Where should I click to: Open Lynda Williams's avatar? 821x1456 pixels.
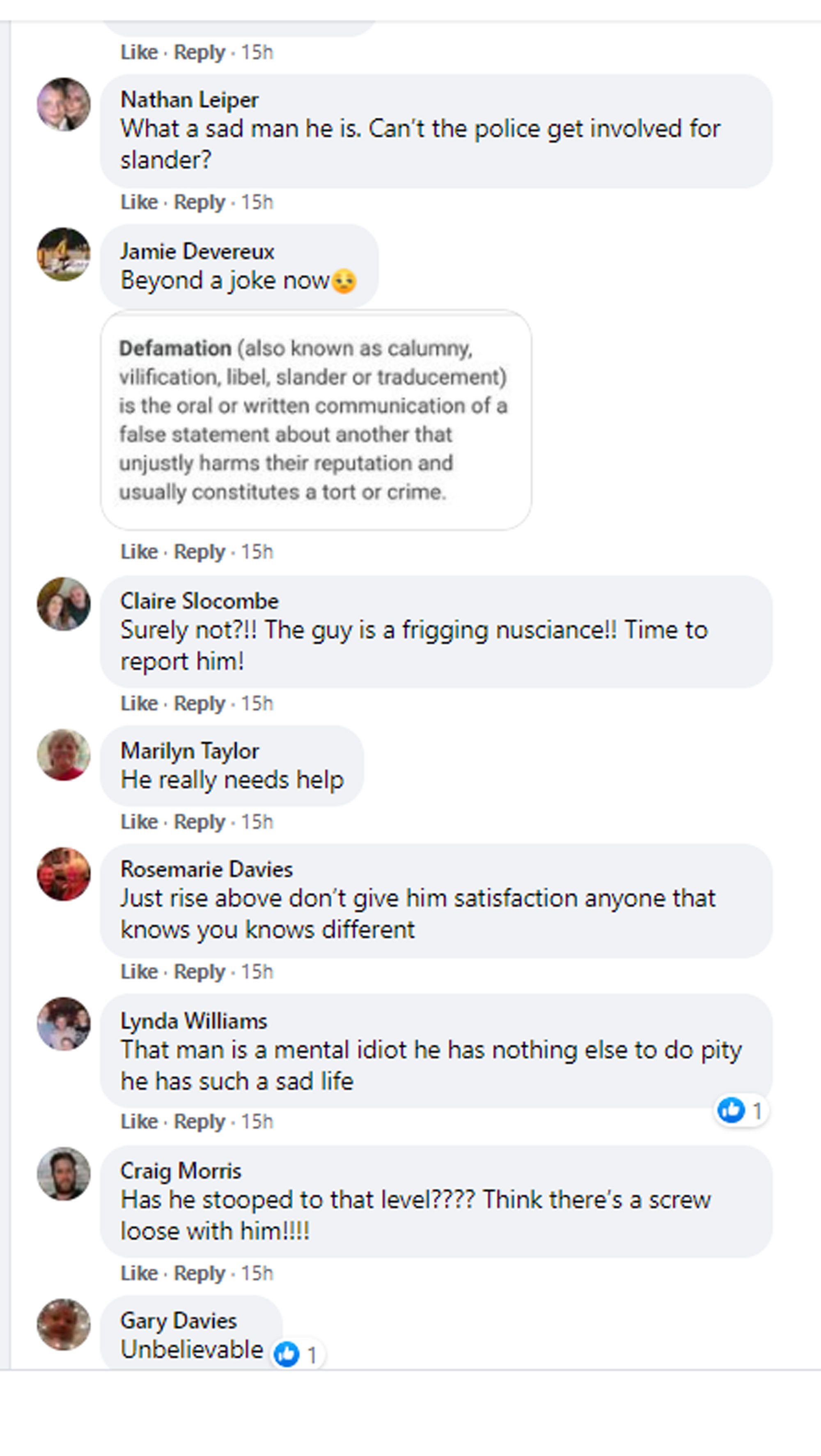63,1024
